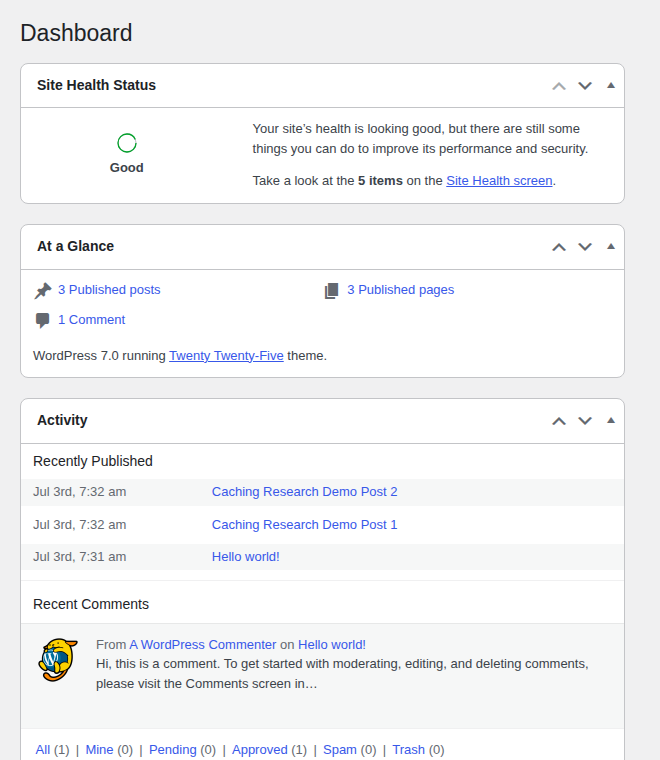The height and width of the screenshot is (760, 660).
Task: Move Site Health Status panel down
Action: [x=585, y=86]
